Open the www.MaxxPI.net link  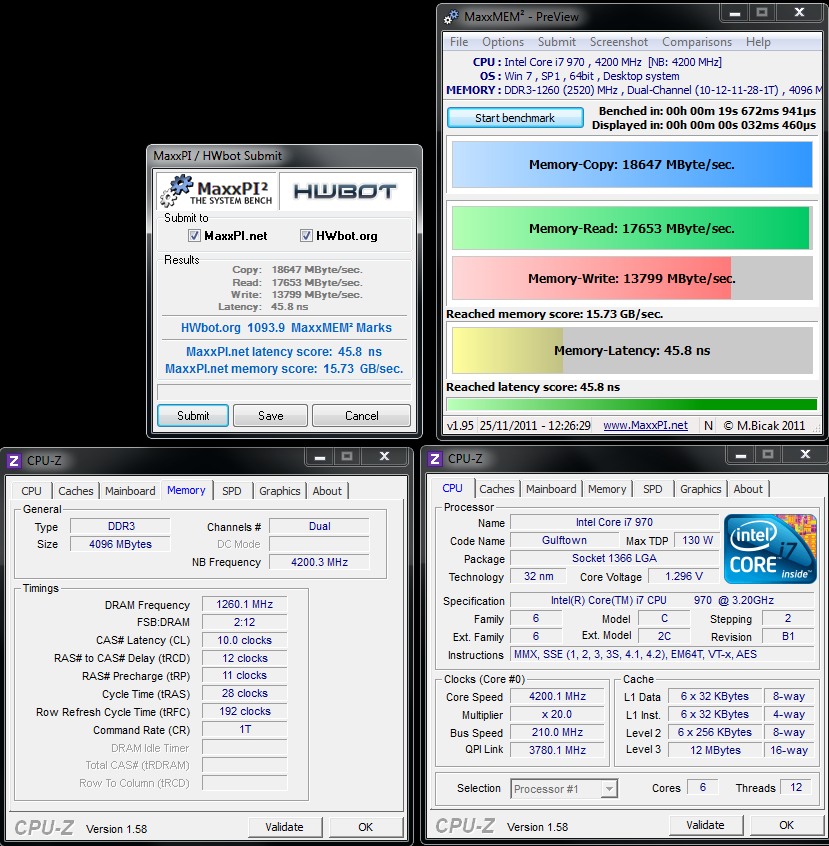645,425
